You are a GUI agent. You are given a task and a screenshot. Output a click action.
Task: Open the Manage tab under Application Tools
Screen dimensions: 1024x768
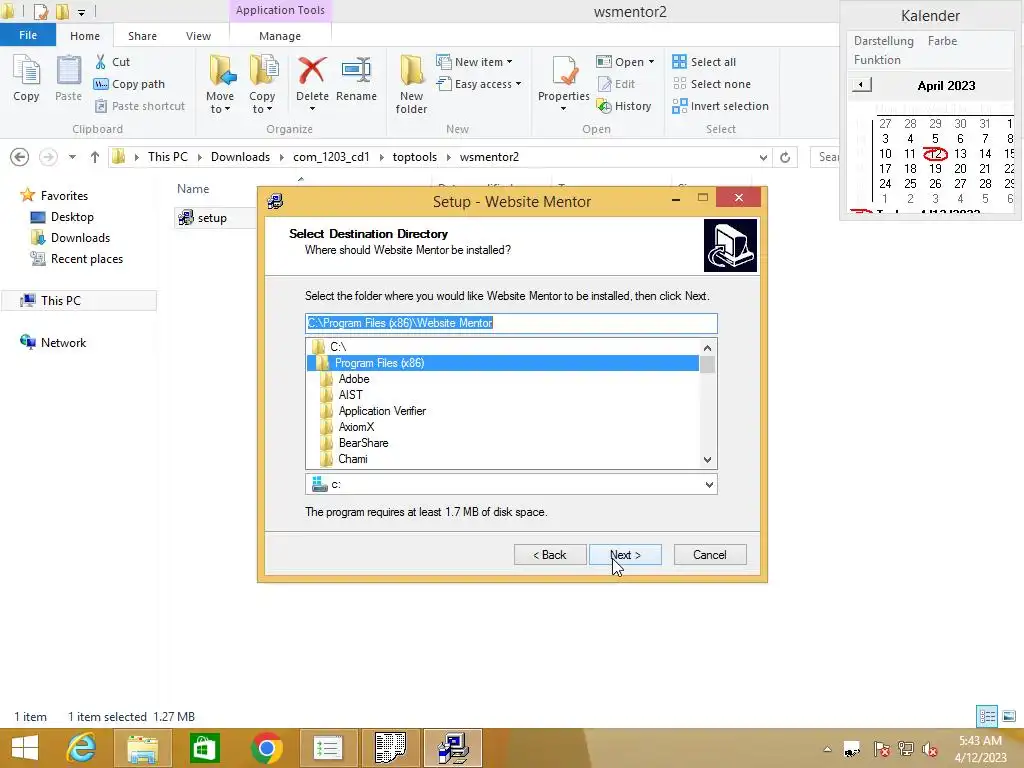[x=280, y=36]
